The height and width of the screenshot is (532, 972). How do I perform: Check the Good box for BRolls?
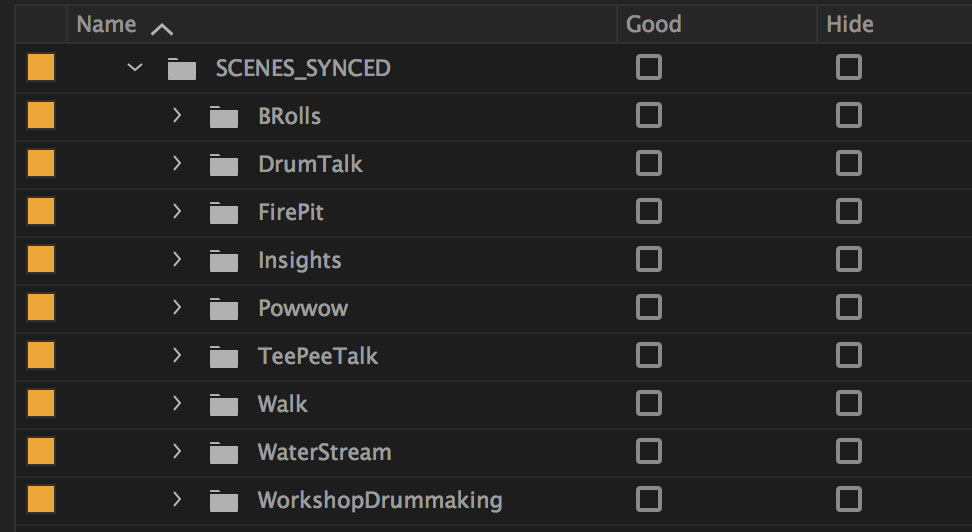pyautogui.click(x=649, y=116)
